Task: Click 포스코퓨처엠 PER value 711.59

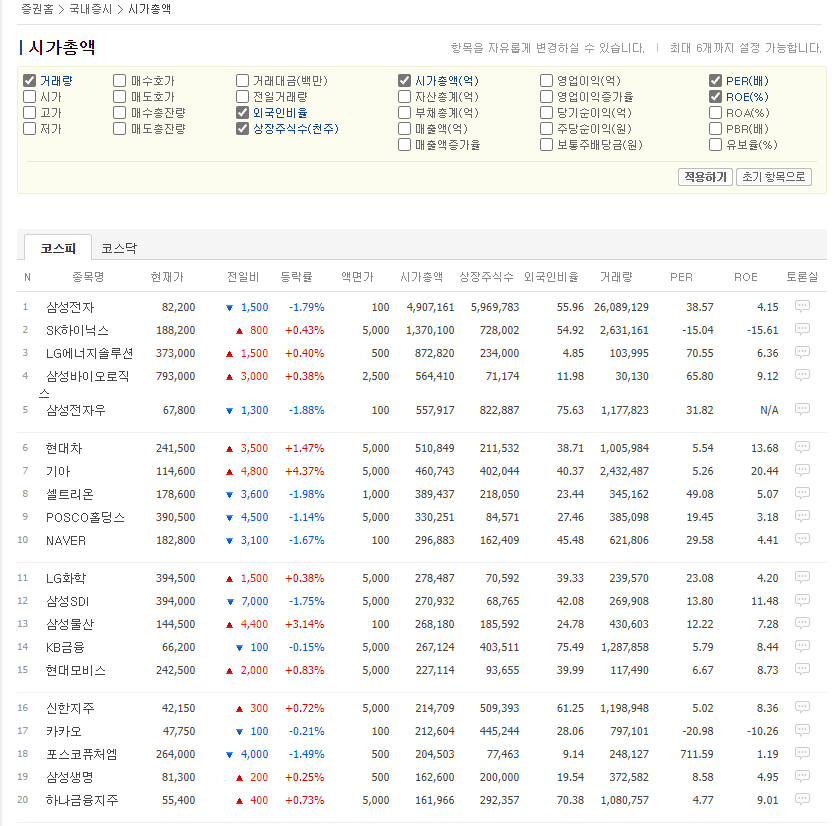Action: click(x=697, y=754)
